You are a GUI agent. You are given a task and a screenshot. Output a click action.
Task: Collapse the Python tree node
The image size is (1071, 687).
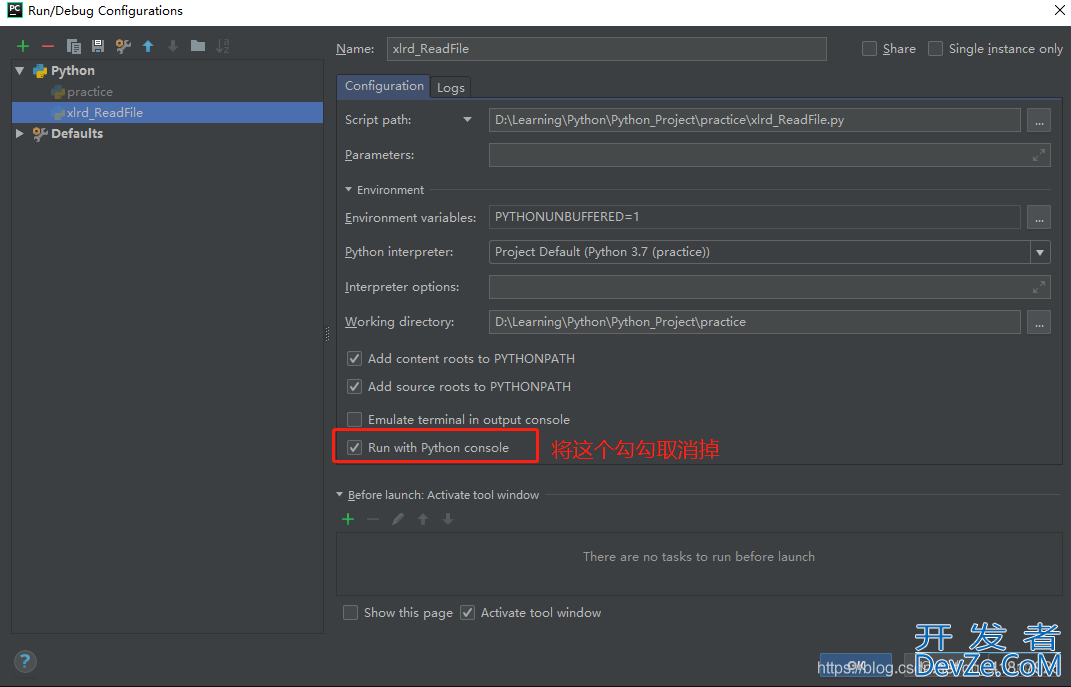[x=20, y=70]
